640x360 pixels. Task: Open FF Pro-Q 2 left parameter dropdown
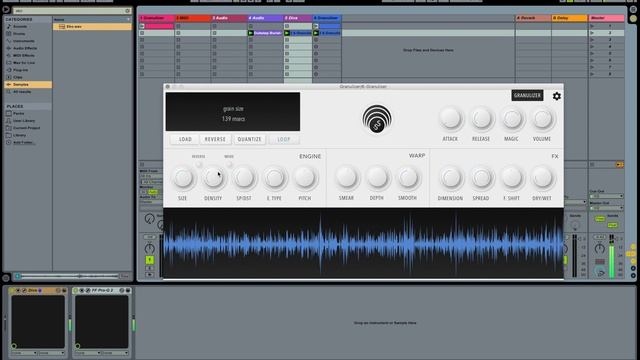[88, 353]
